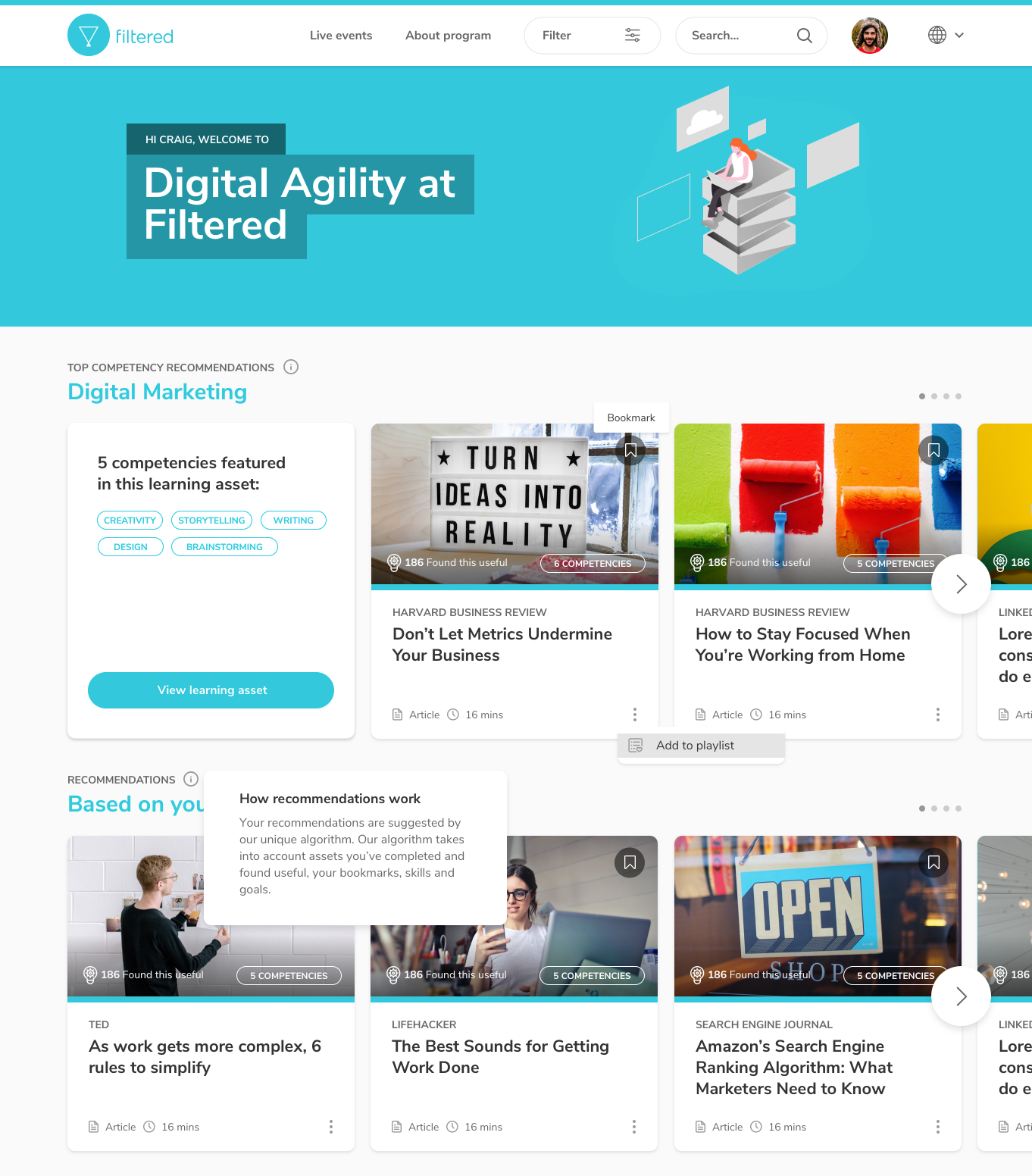1032x1176 pixels.
Task: Advance Digital Marketing carousel with next arrow
Action: (961, 584)
